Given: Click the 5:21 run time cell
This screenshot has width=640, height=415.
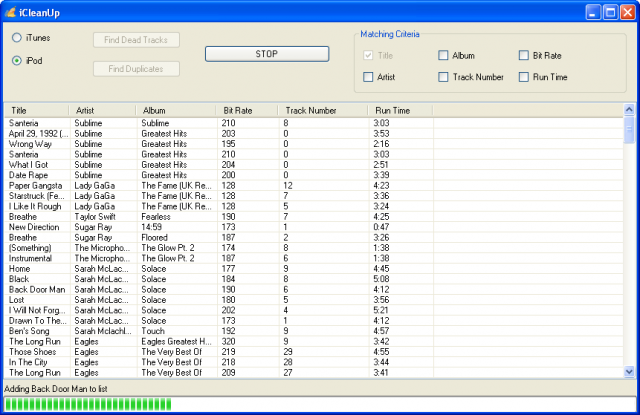Looking at the screenshot, I should [381, 311].
